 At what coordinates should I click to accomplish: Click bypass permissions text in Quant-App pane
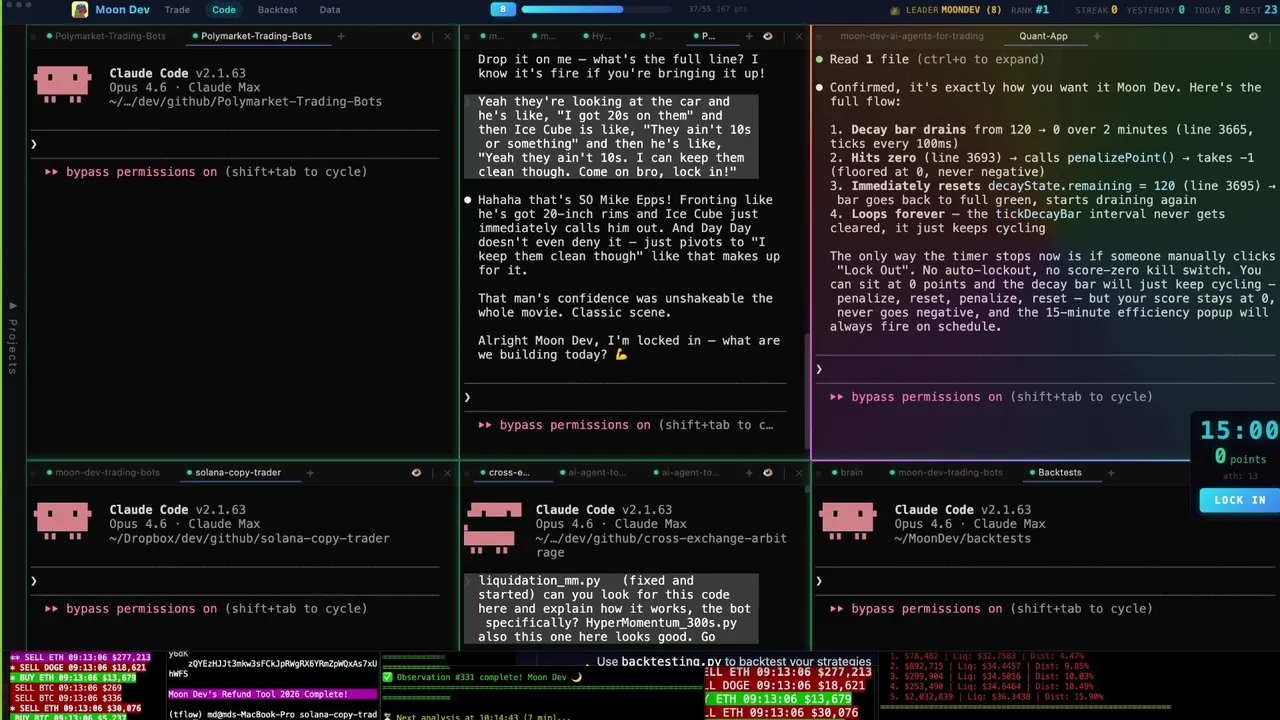tap(992, 397)
